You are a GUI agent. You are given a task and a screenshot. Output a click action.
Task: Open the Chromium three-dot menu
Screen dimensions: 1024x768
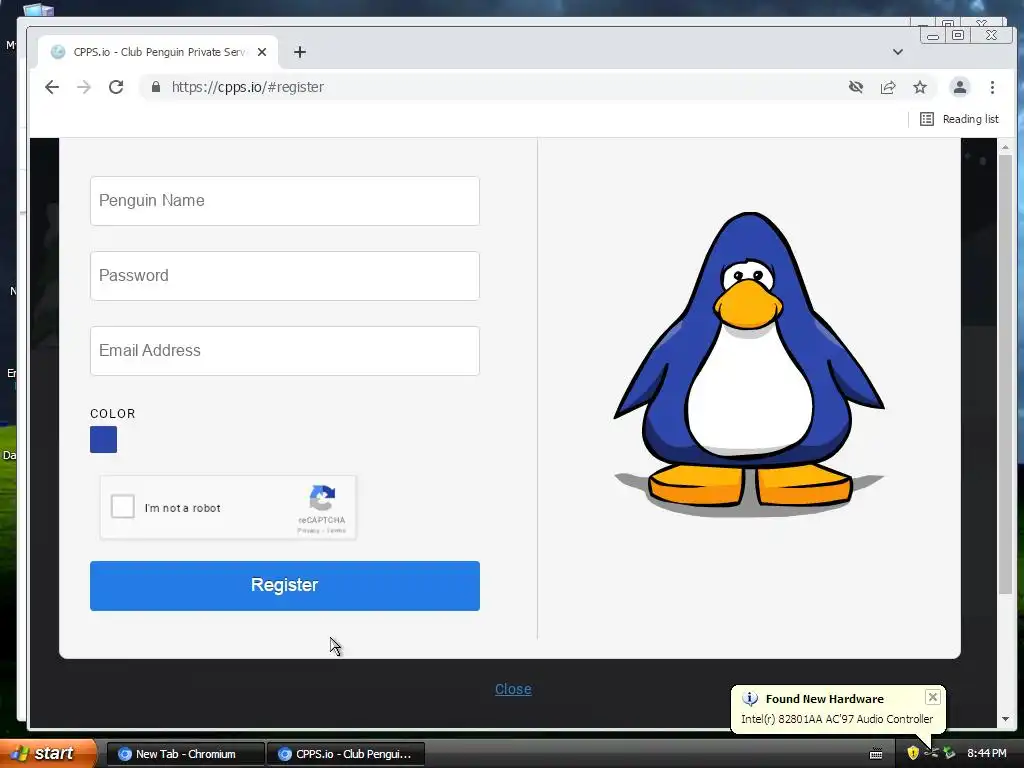(x=992, y=87)
